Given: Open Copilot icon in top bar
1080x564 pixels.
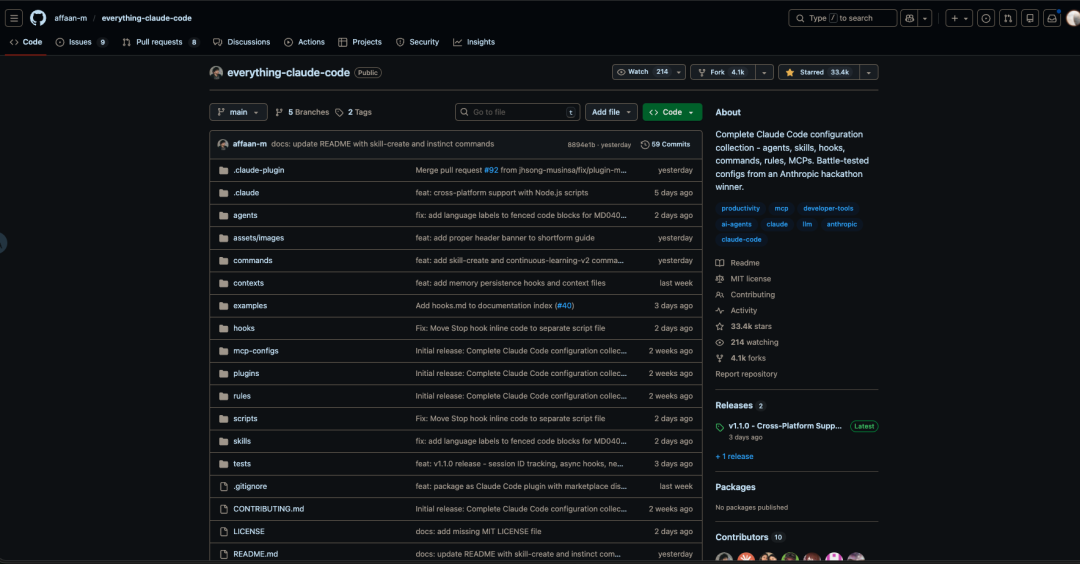Looking at the screenshot, I should tap(909, 19).
